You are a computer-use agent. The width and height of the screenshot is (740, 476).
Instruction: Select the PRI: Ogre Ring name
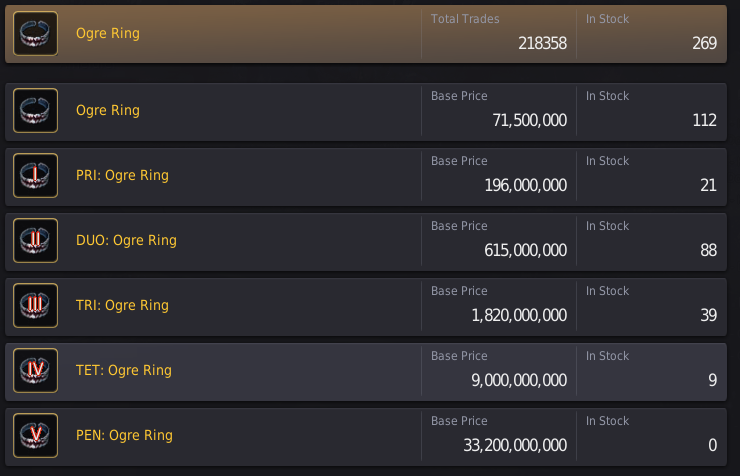point(122,175)
